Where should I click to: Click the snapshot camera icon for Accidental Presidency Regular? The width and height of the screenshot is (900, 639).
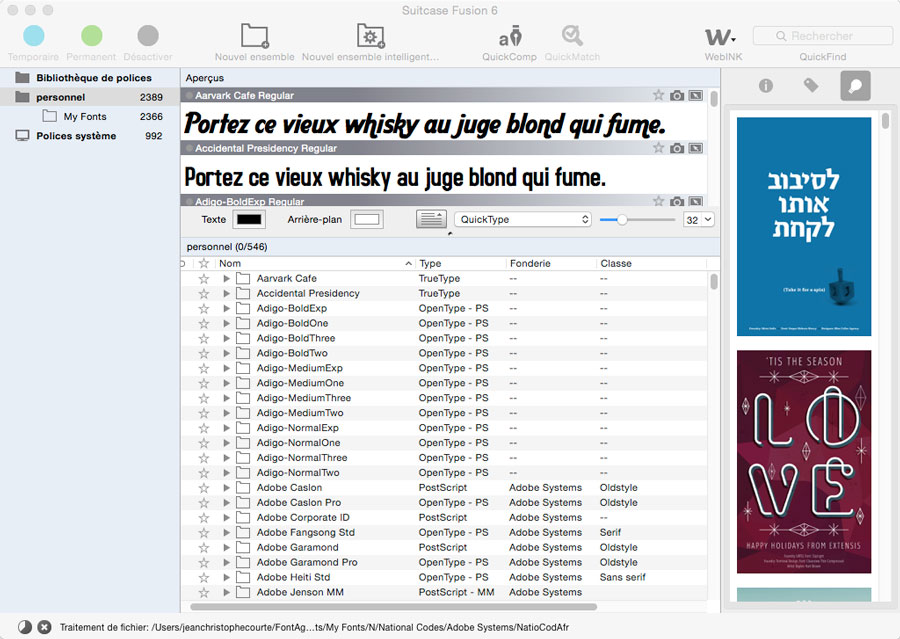(677, 148)
